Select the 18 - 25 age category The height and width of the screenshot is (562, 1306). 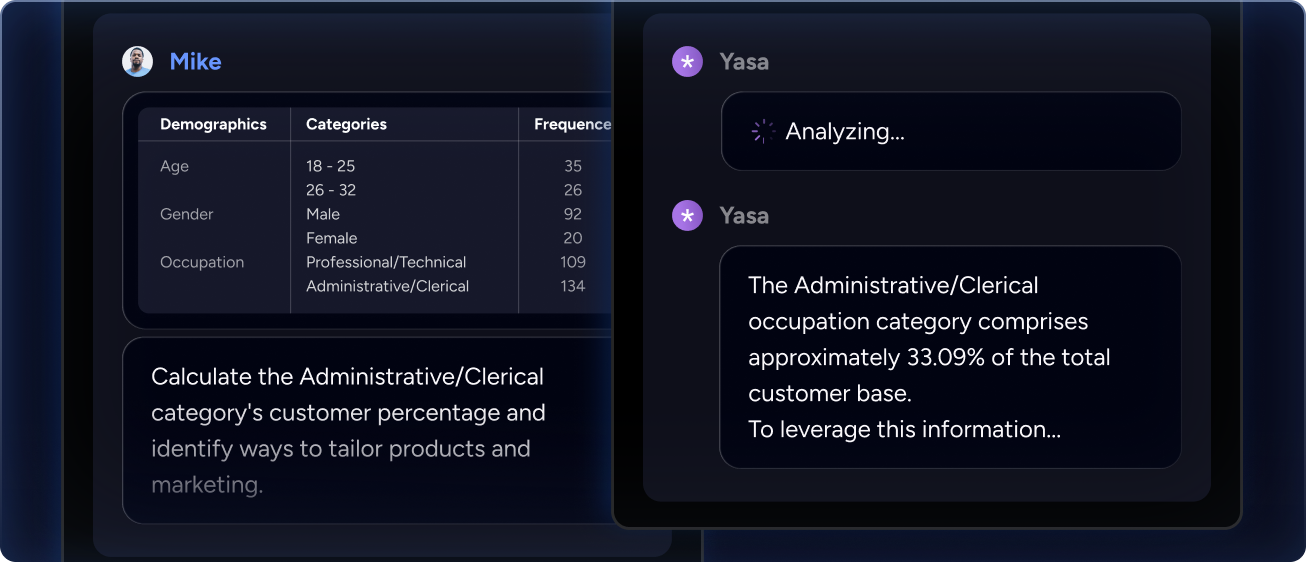tap(330, 166)
